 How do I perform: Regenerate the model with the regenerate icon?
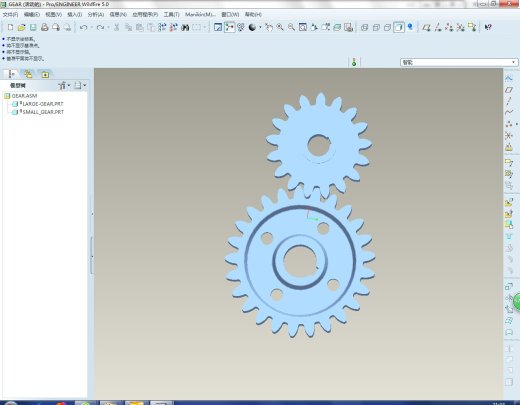pyautogui.click(x=162, y=27)
